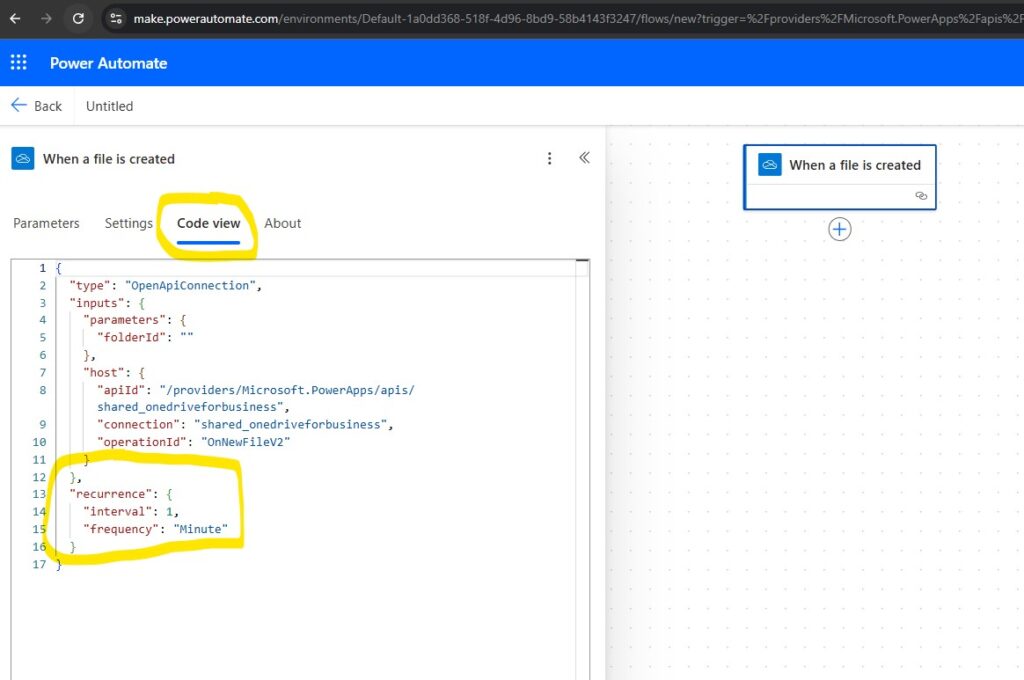Click the "apiId" line in code
Viewport: 1024px width, 680px height.
coord(256,390)
